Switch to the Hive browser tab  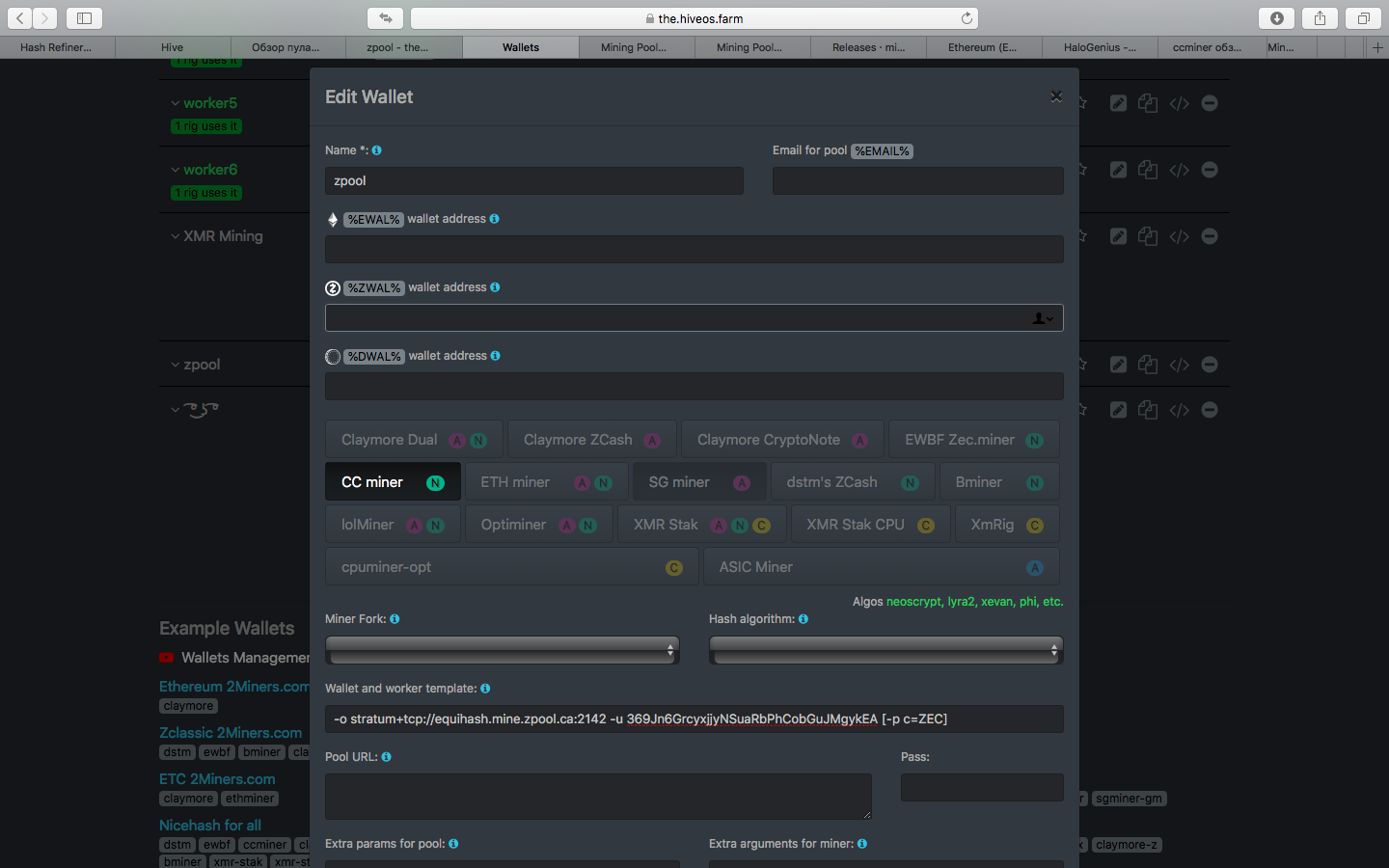173,47
